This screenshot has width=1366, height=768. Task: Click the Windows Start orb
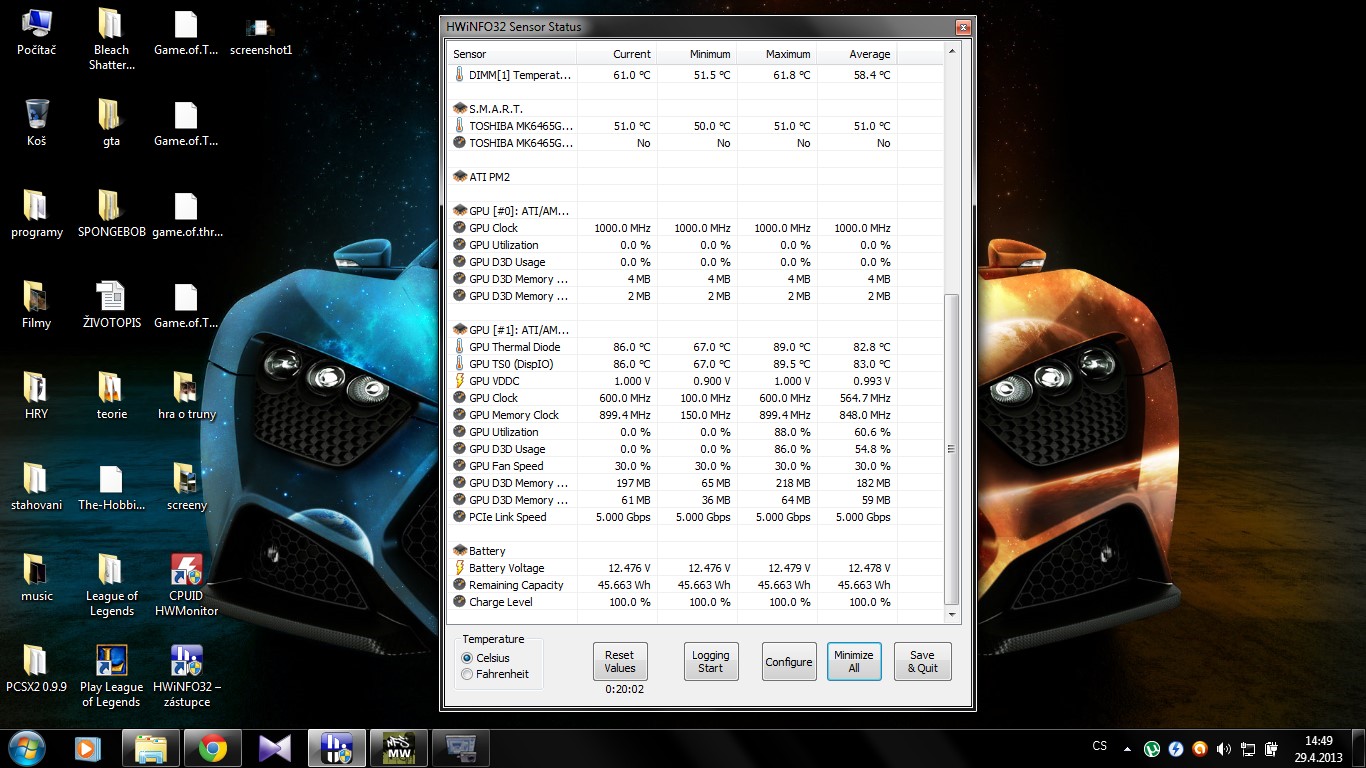coord(27,747)
